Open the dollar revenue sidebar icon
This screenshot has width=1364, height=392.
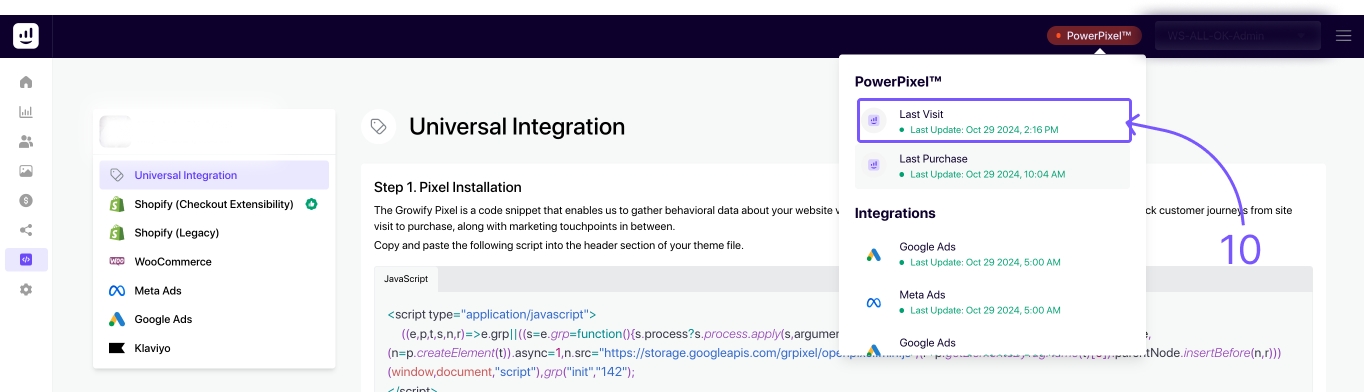[x=26, y=200]
